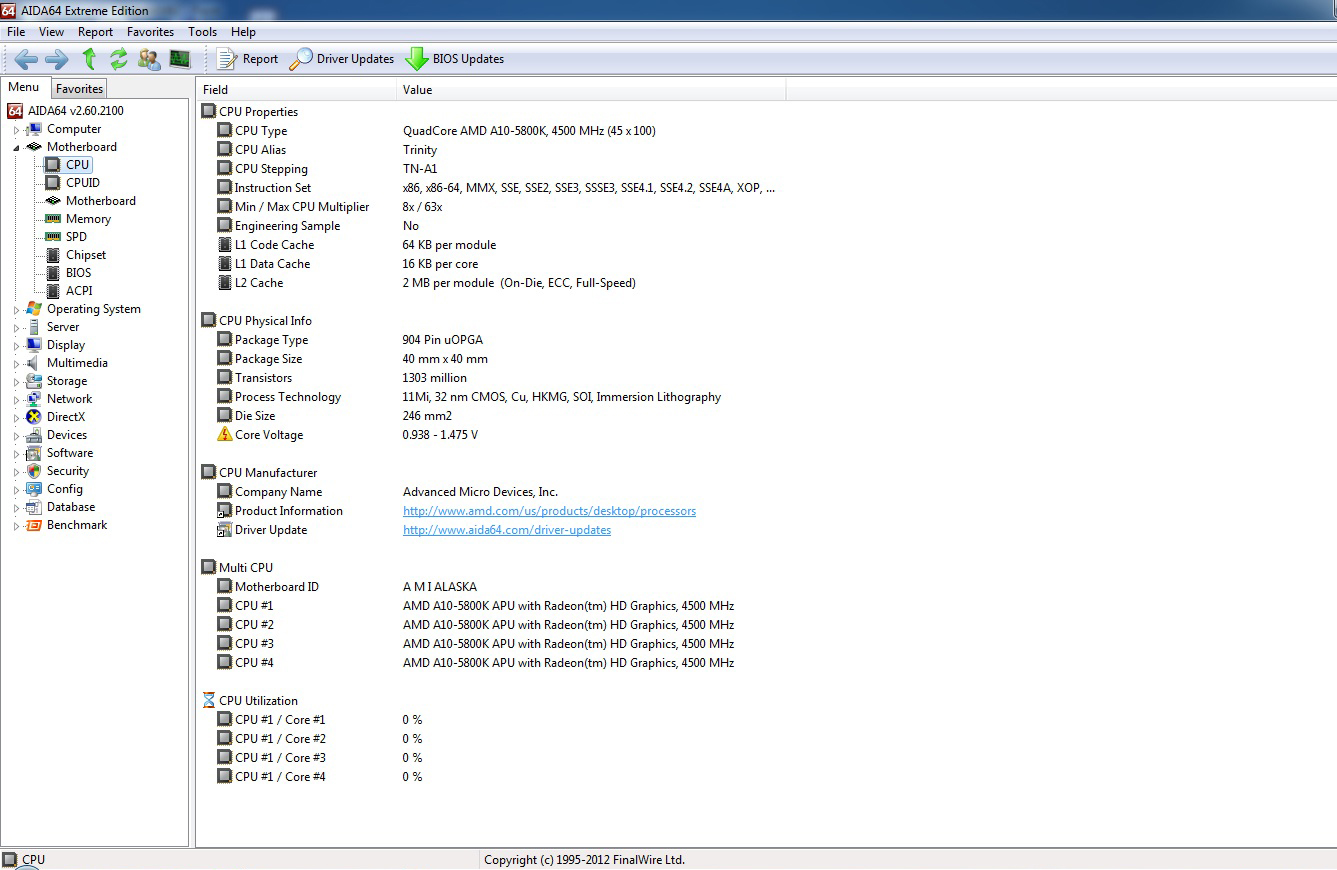
Task: Open the Benchmark category in tree
Action: coord(67,525)
